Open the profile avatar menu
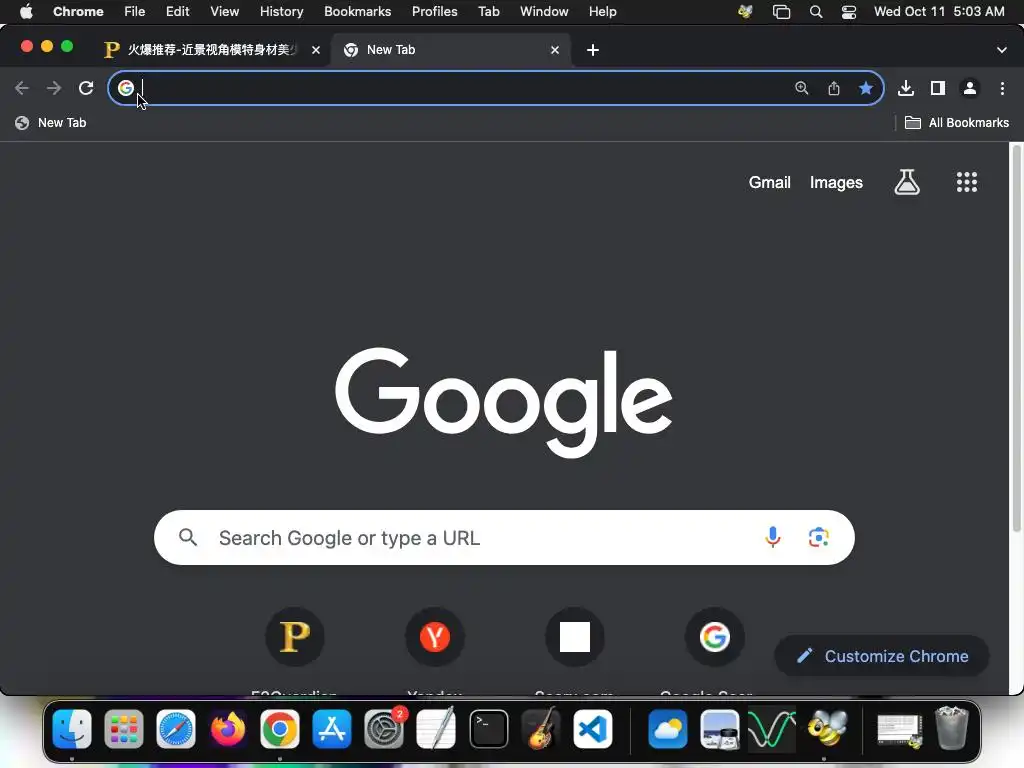The image size is (1024, 768). [970, 88]
